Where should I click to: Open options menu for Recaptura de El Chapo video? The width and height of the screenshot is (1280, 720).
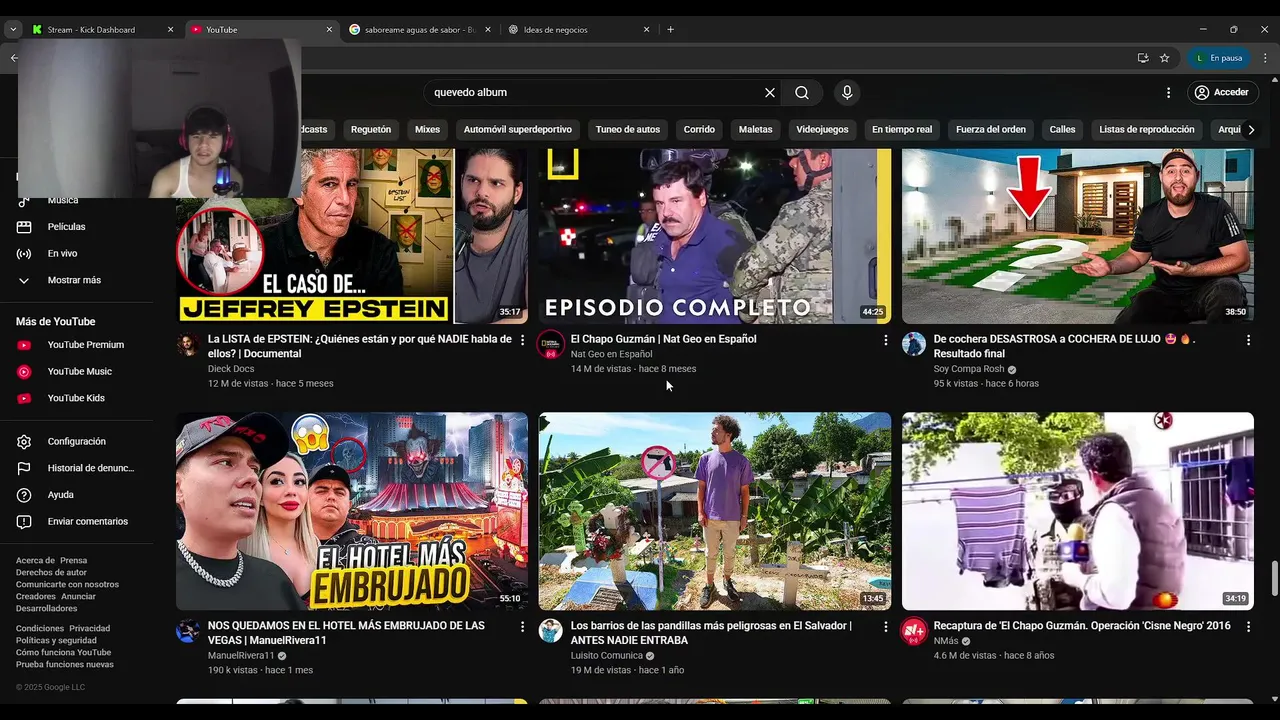pyautogui.click(x=1248, y=626)
